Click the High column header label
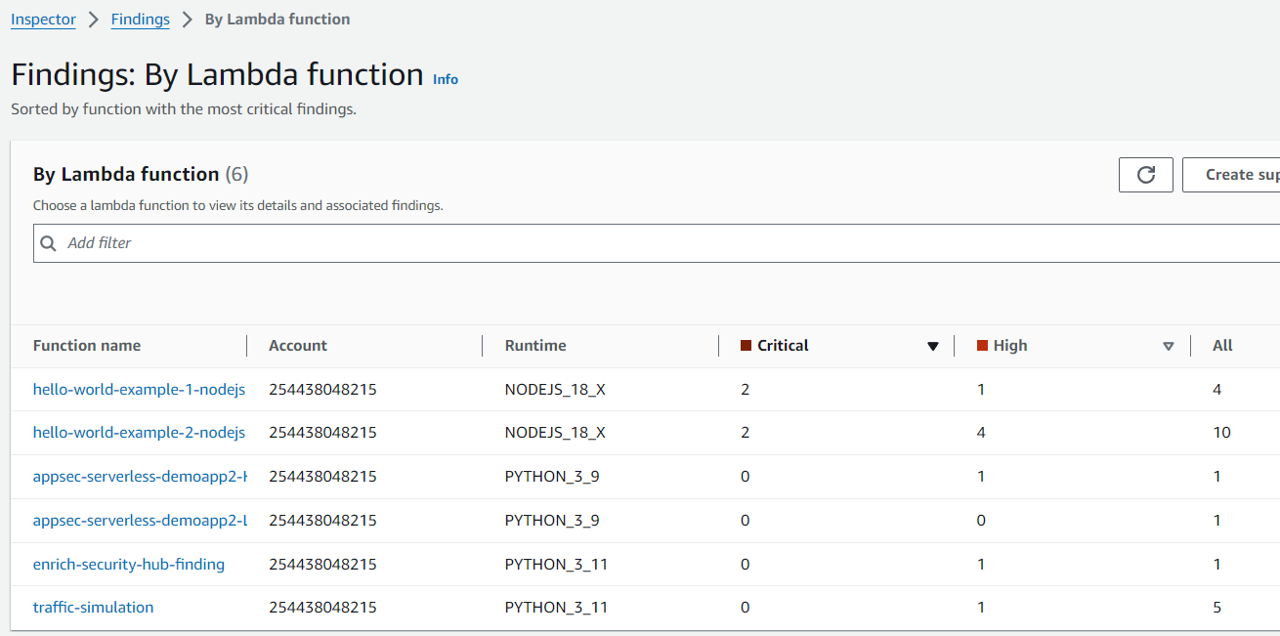 1010,345
